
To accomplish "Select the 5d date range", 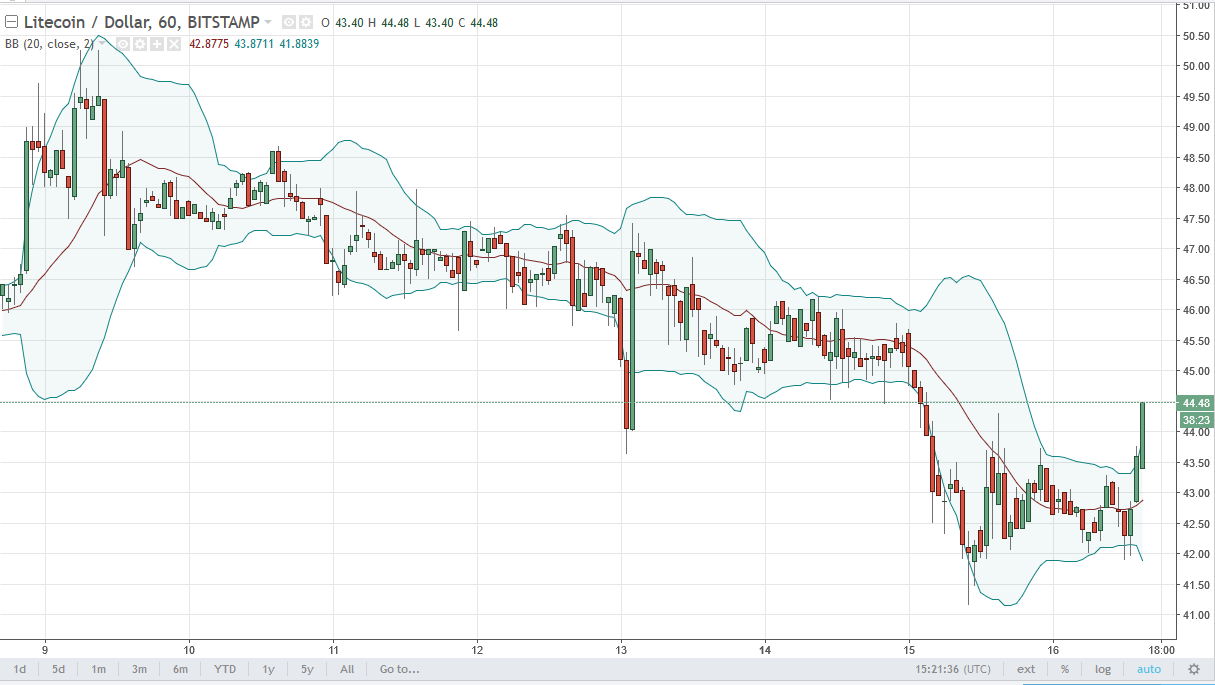I will pos(59,669).
